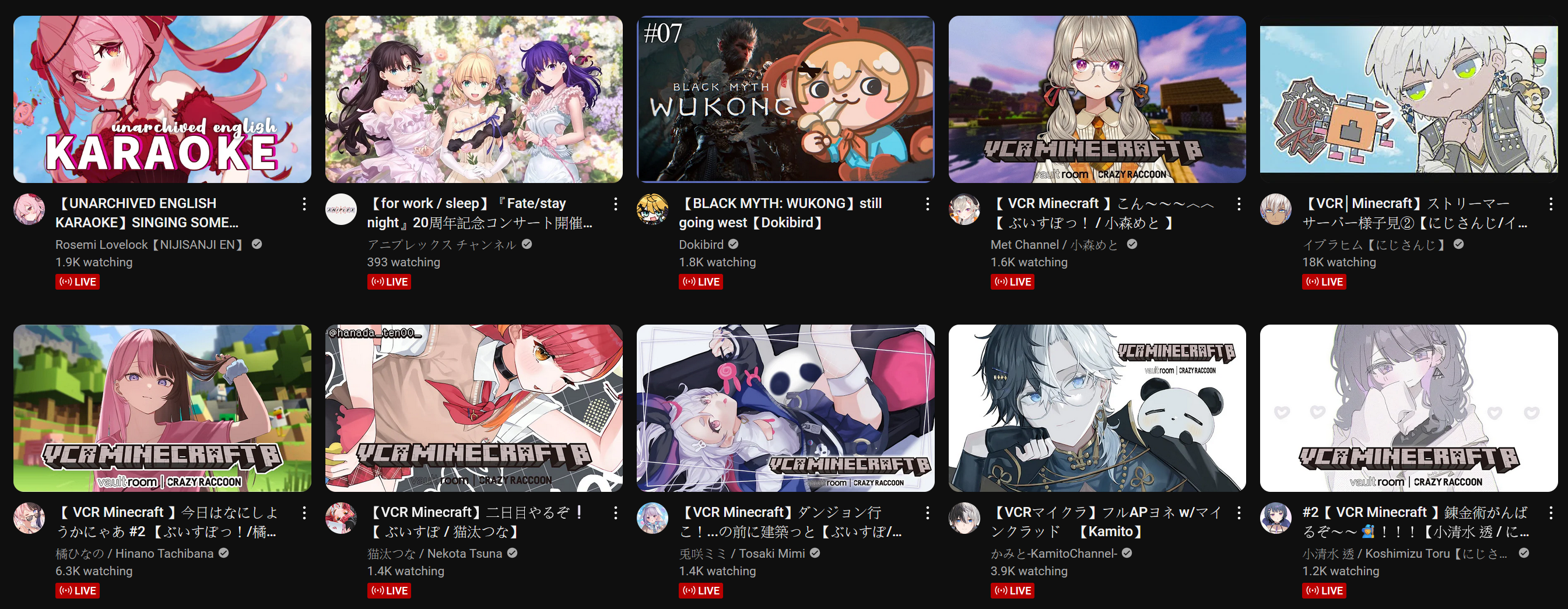Open Tosaki Mimi channel avatar
The height and width of the screenshot is (609, 1568).
pyautogui.click(x=653, y=518)
